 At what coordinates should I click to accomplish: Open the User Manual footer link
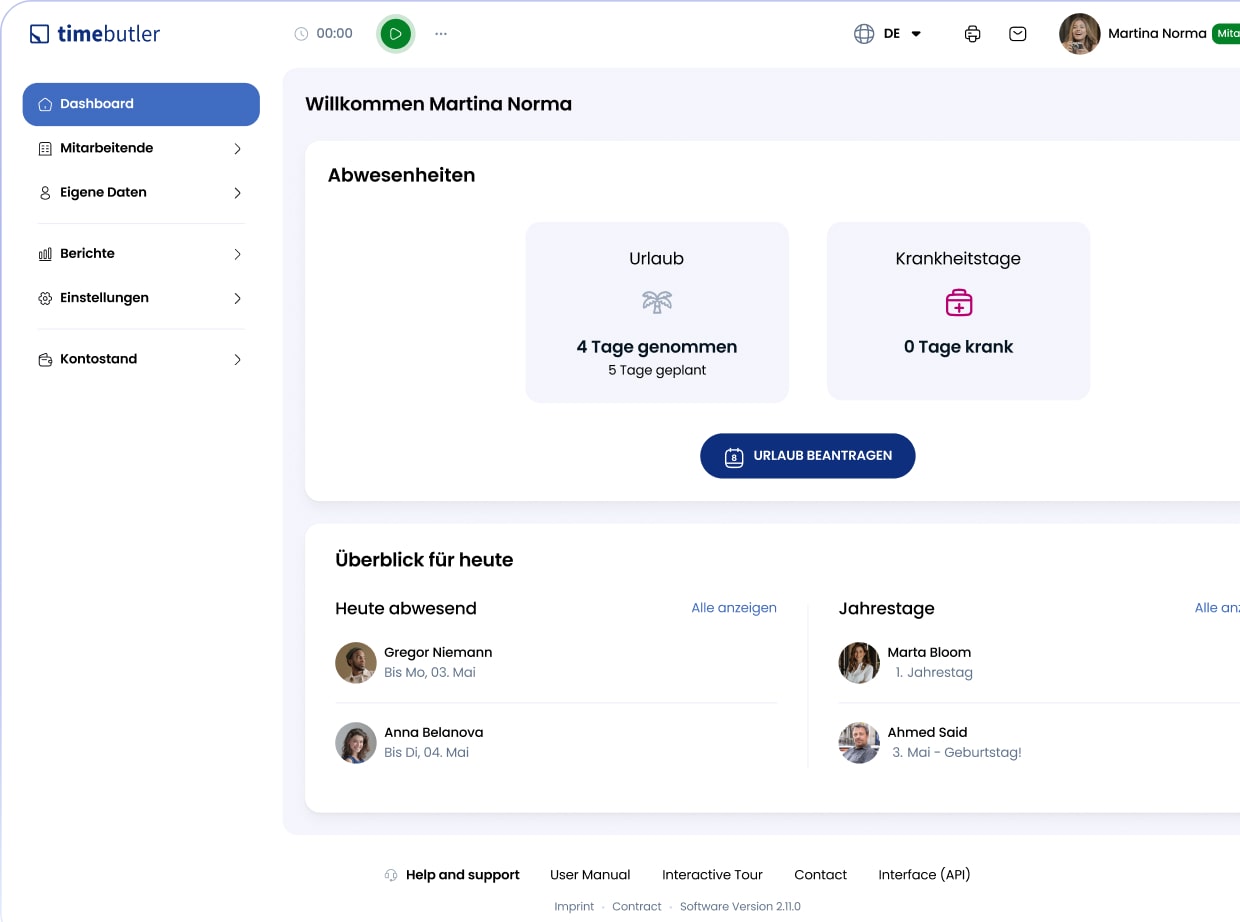tap(590, 875)
